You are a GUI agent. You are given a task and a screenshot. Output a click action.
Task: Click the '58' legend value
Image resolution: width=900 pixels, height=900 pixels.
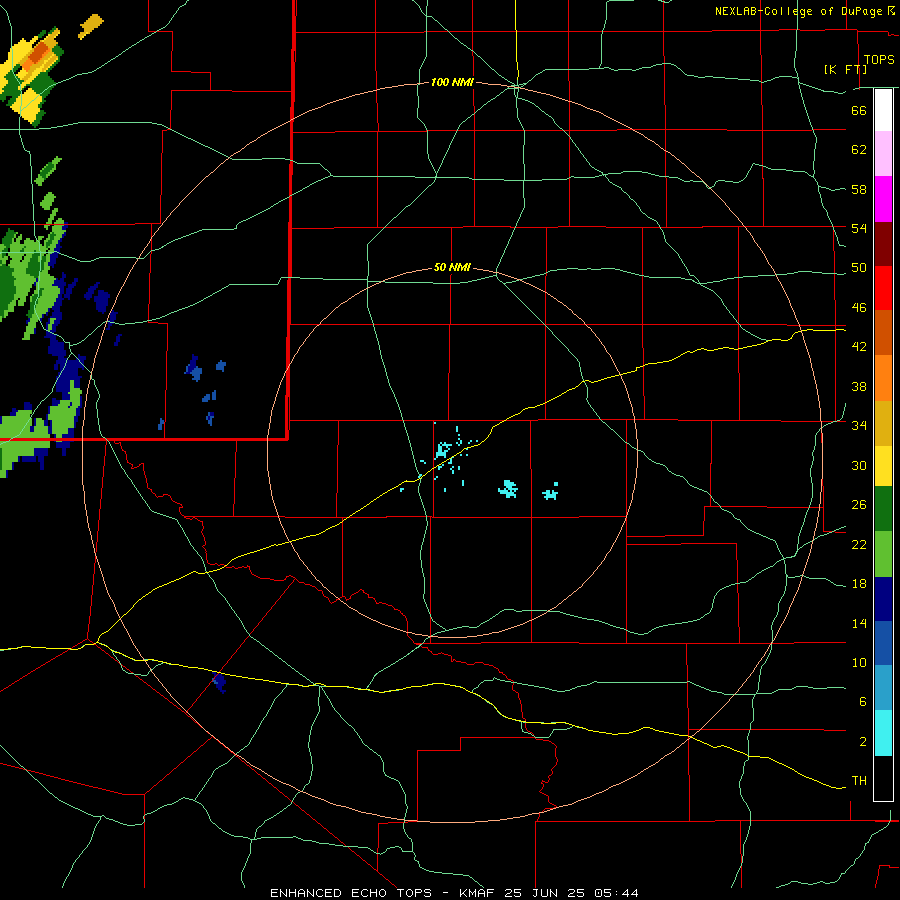click(859, 189)
